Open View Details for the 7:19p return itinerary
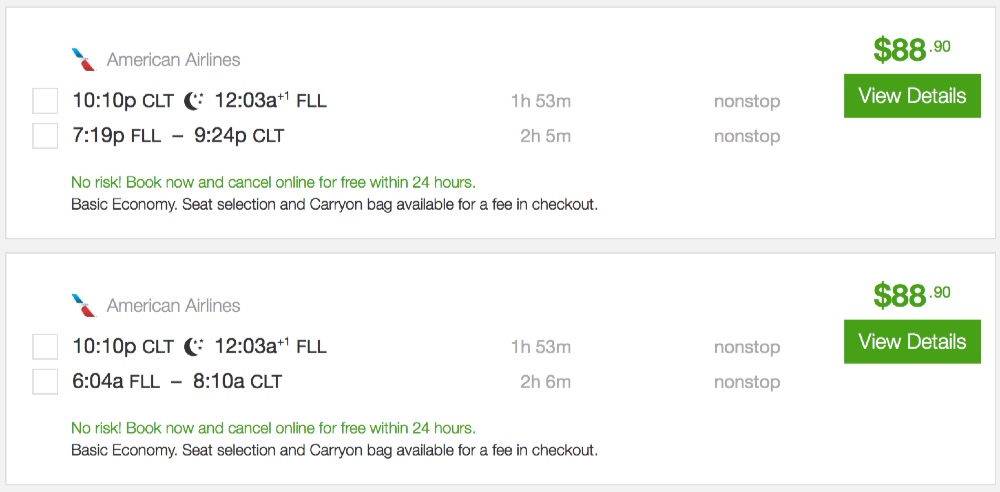This screenshot has width=1000, height=492. click(x=911, y=96)
